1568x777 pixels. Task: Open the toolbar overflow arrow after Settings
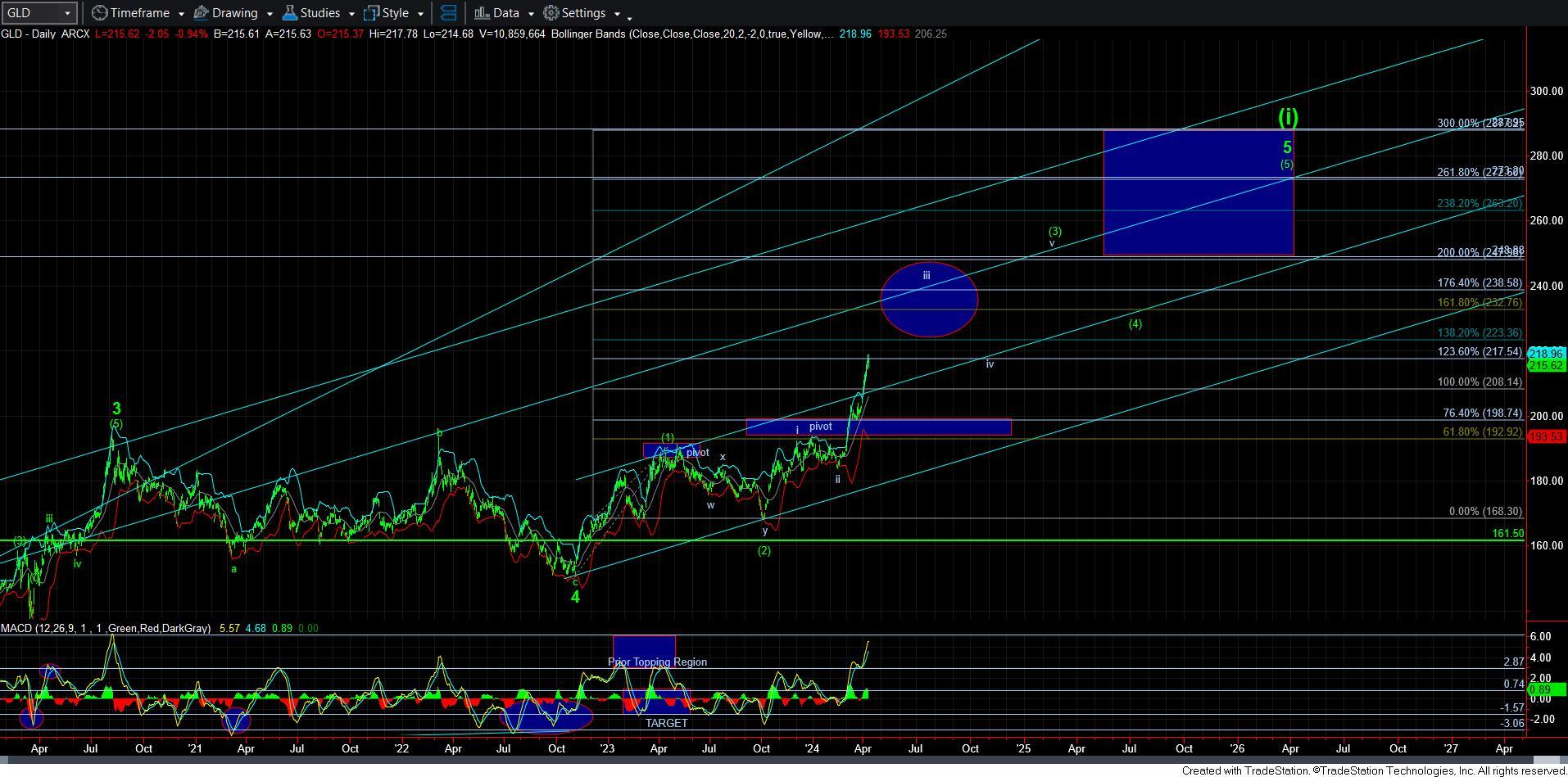(629, 17)
